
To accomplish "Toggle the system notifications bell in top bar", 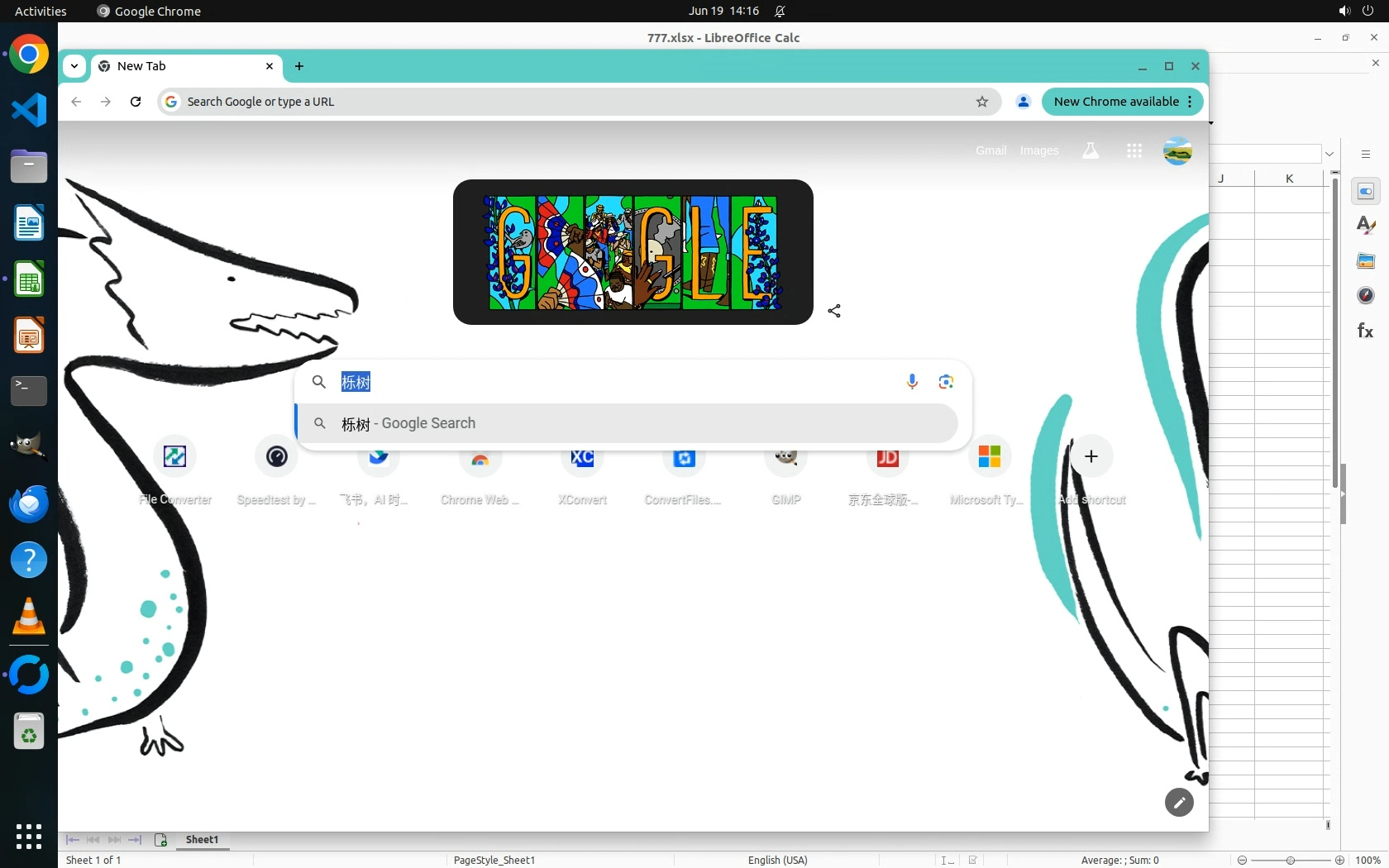I will [780, 12].
